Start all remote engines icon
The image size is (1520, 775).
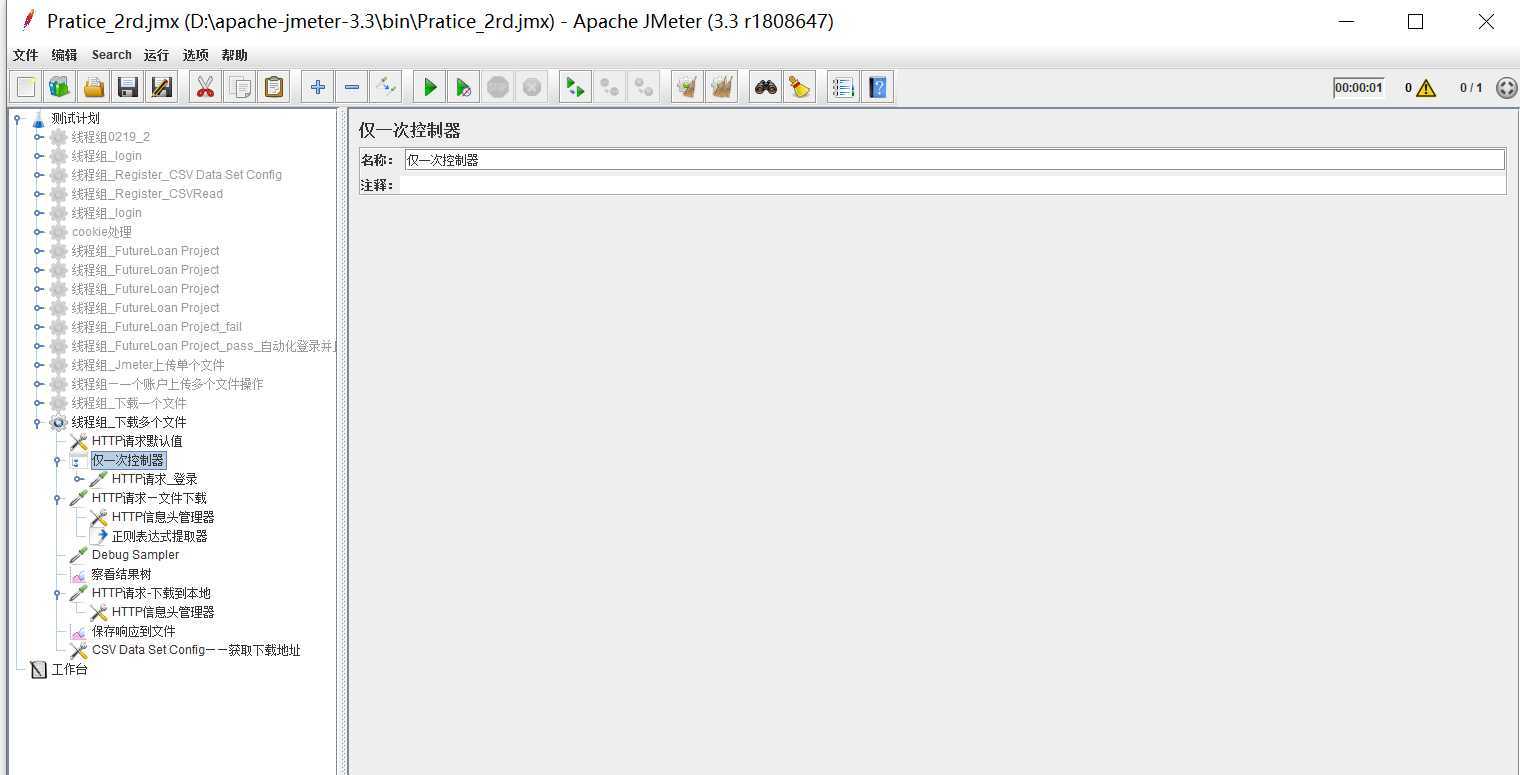pyautogui.click(x=575, y=87)
